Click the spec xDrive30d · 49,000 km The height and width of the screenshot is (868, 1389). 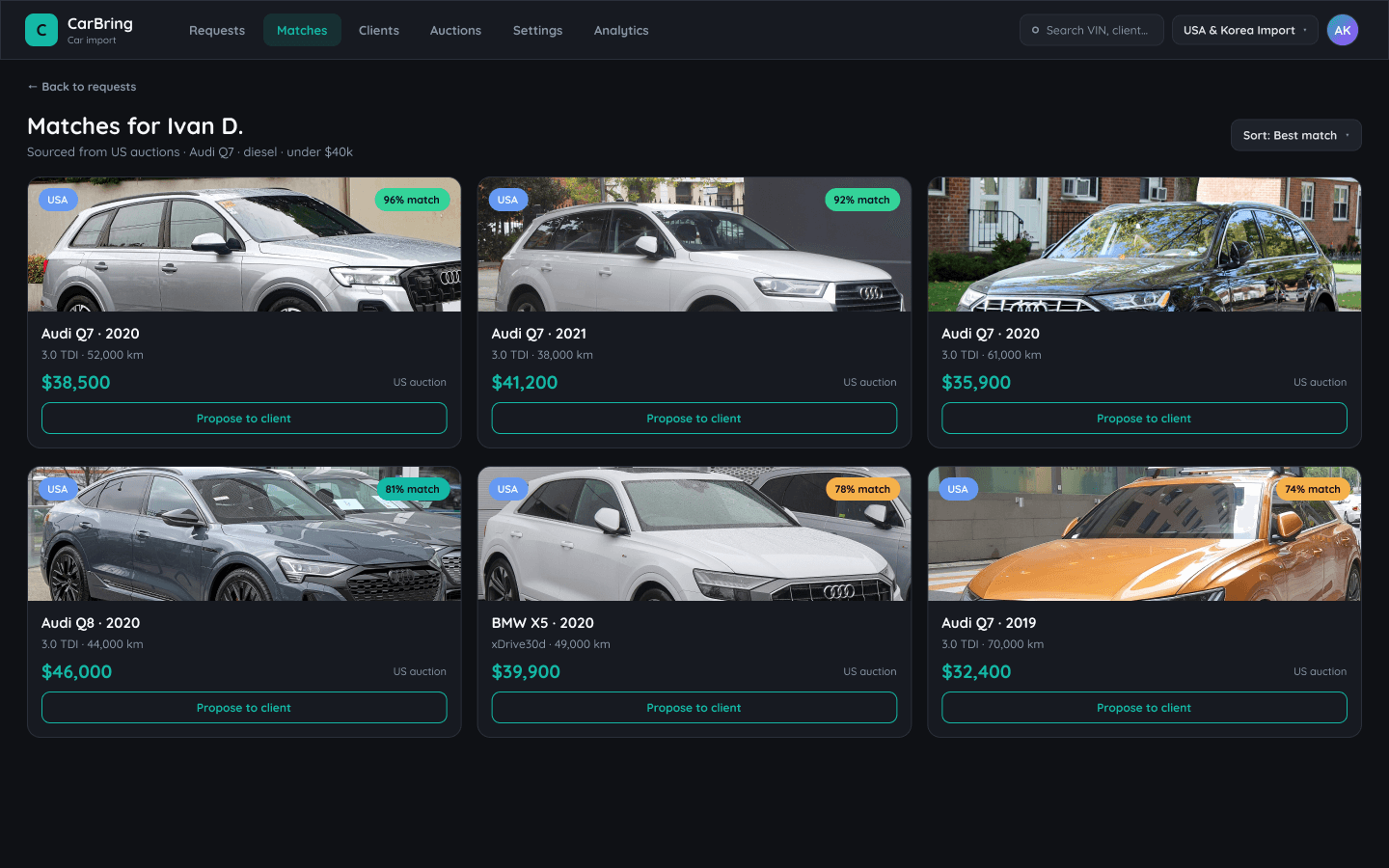551,644
